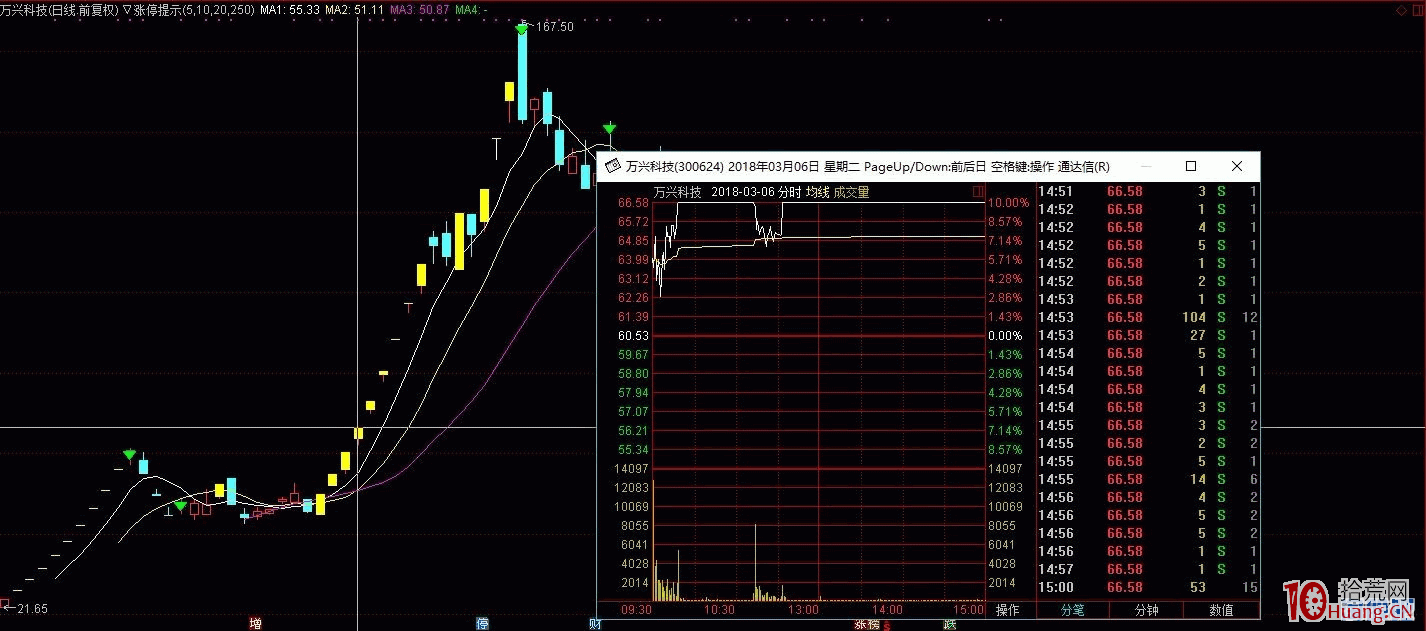The height and width of the screenshot is (631, 1426).
Task: Click the 15:00 closing trade row
Action: coord(1148,587)
